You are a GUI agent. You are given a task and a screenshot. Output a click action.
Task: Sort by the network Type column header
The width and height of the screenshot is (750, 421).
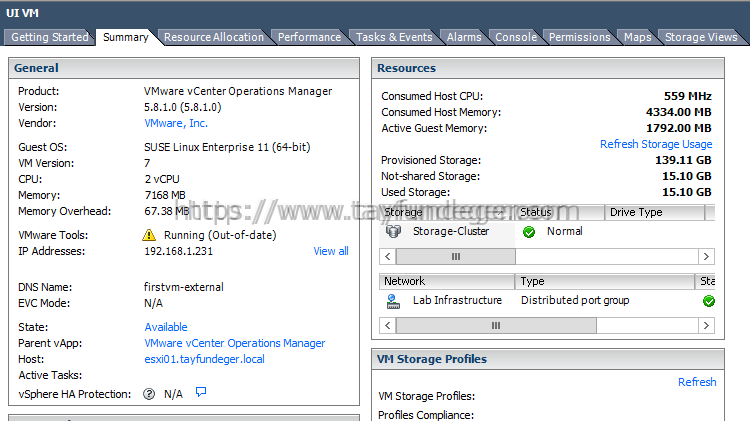[x=605, y=281]
